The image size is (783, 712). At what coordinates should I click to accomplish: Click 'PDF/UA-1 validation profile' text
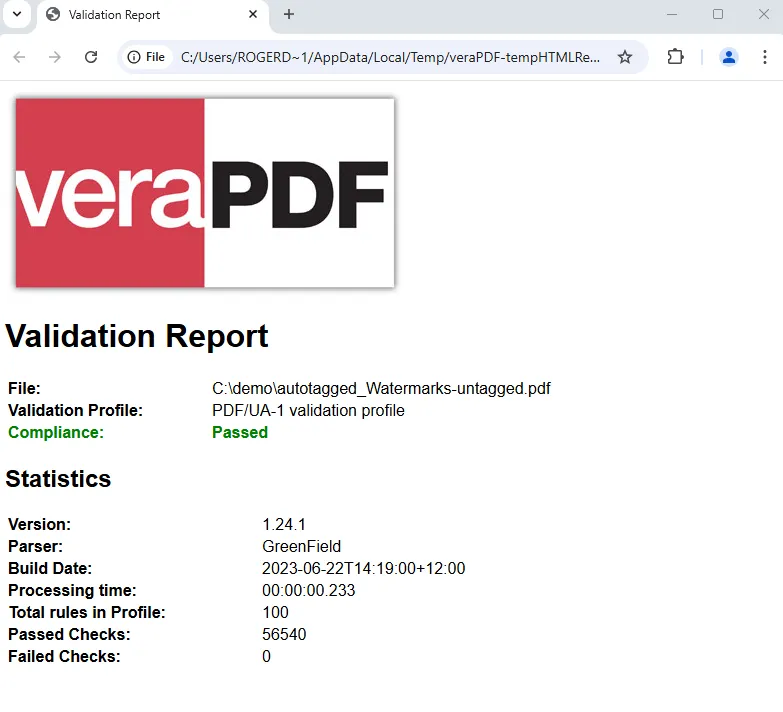tap(308, 410)
